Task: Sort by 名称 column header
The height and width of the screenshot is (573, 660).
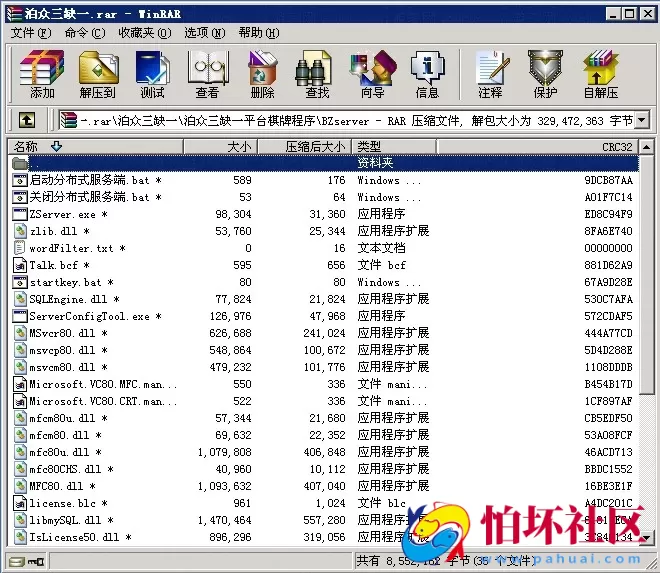Action: pyautogui.click(x=96, y=147)
